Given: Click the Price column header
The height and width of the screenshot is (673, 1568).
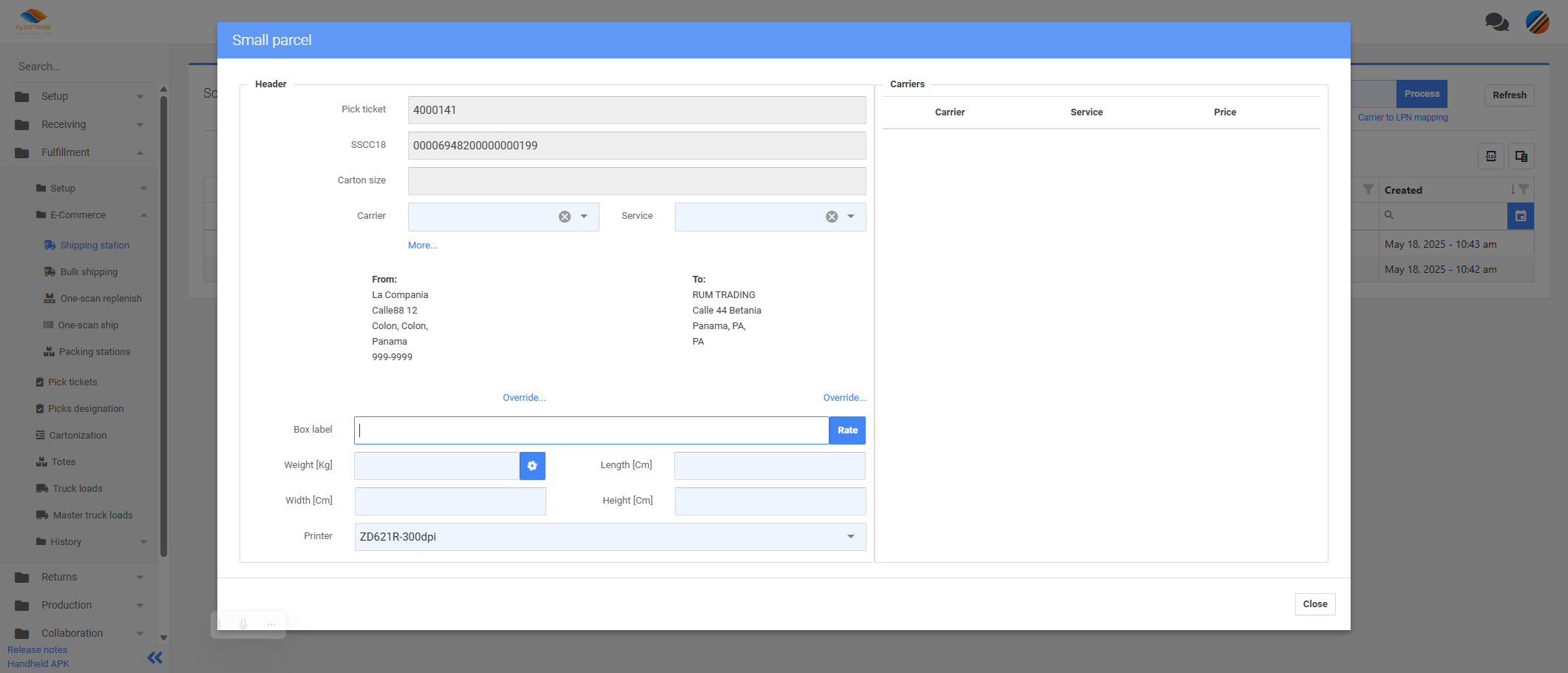Looking at the screenshot, I should click(1225, 112).
